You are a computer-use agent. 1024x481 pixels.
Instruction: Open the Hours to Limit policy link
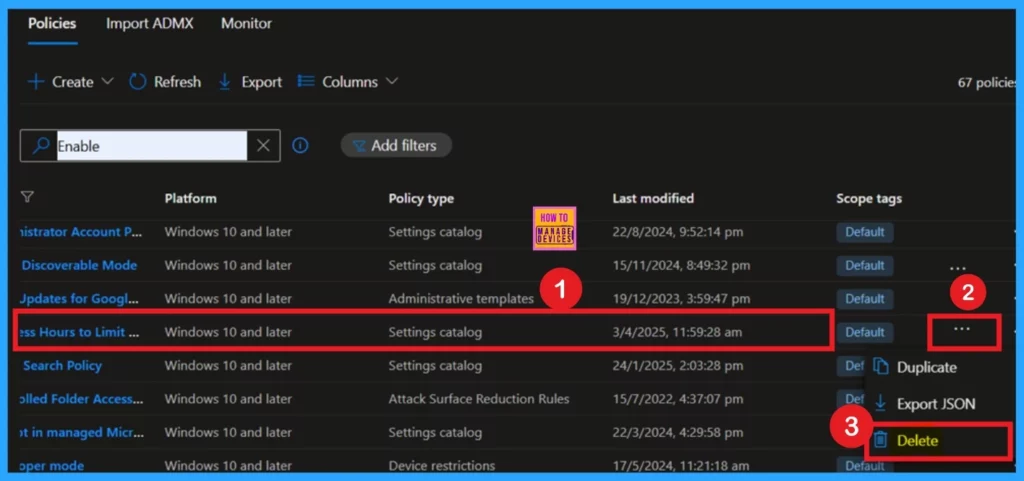[x=81, y=332]
